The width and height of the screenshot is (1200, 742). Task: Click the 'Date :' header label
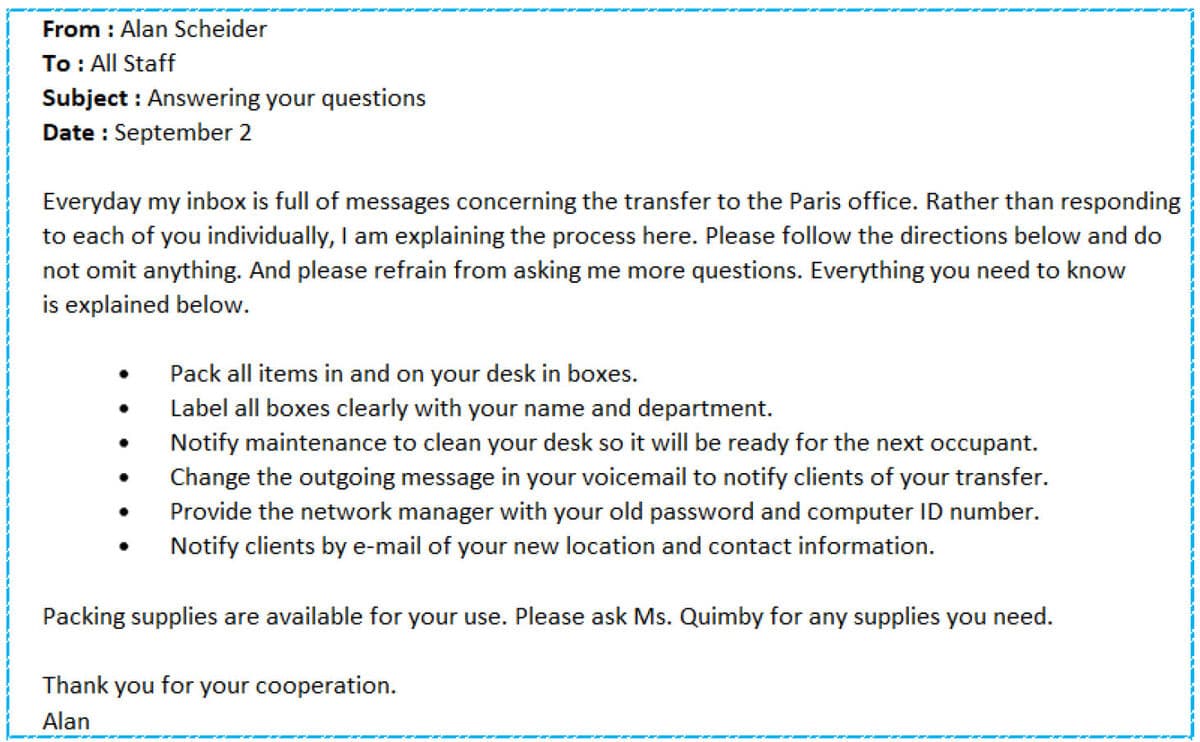point(75,133)
